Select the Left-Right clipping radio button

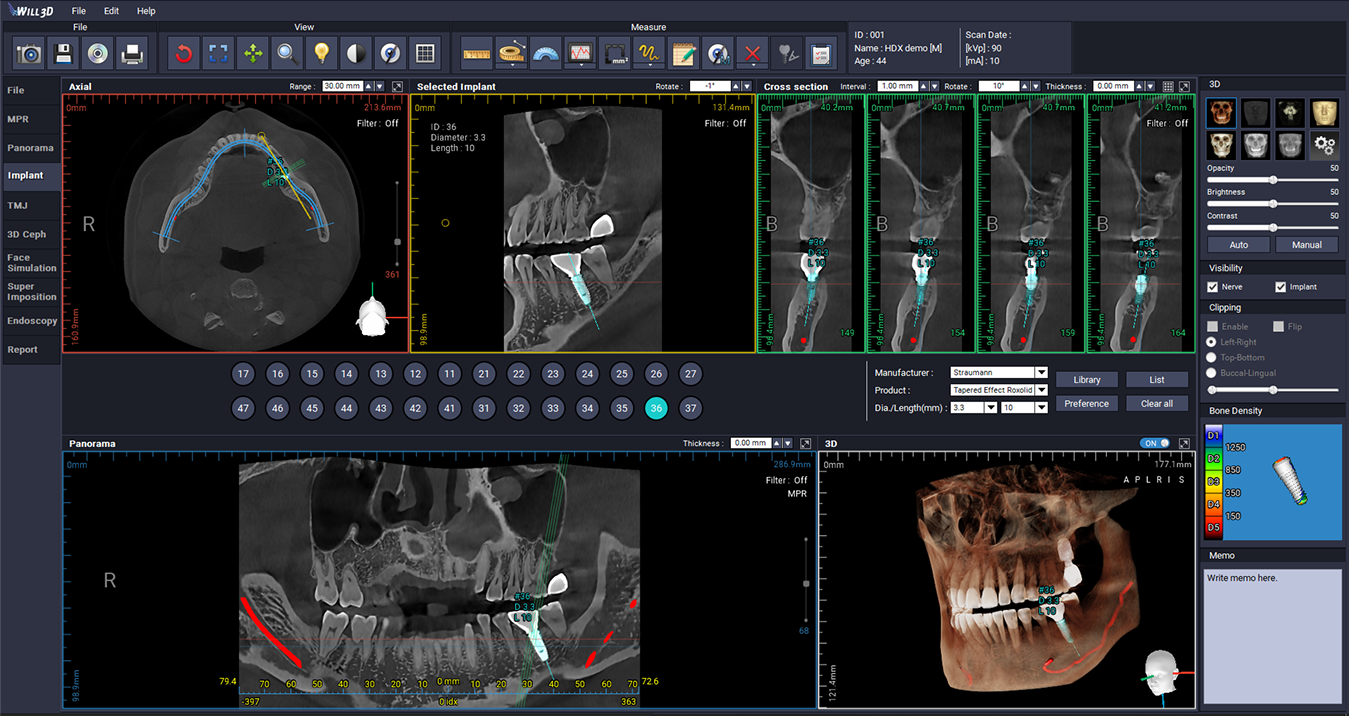tap(1213, 342)
